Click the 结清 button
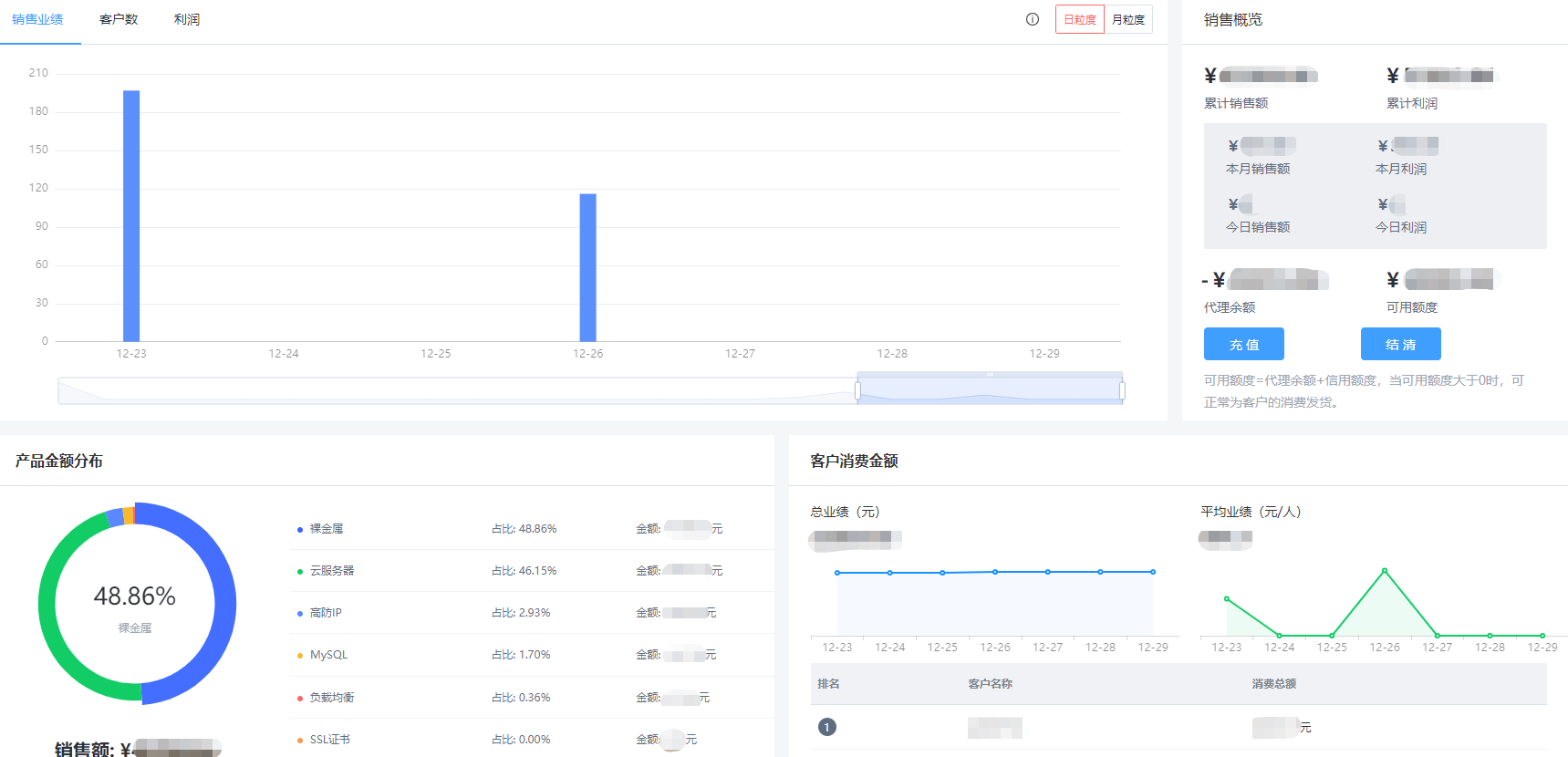 click(x=1401, y=344)
